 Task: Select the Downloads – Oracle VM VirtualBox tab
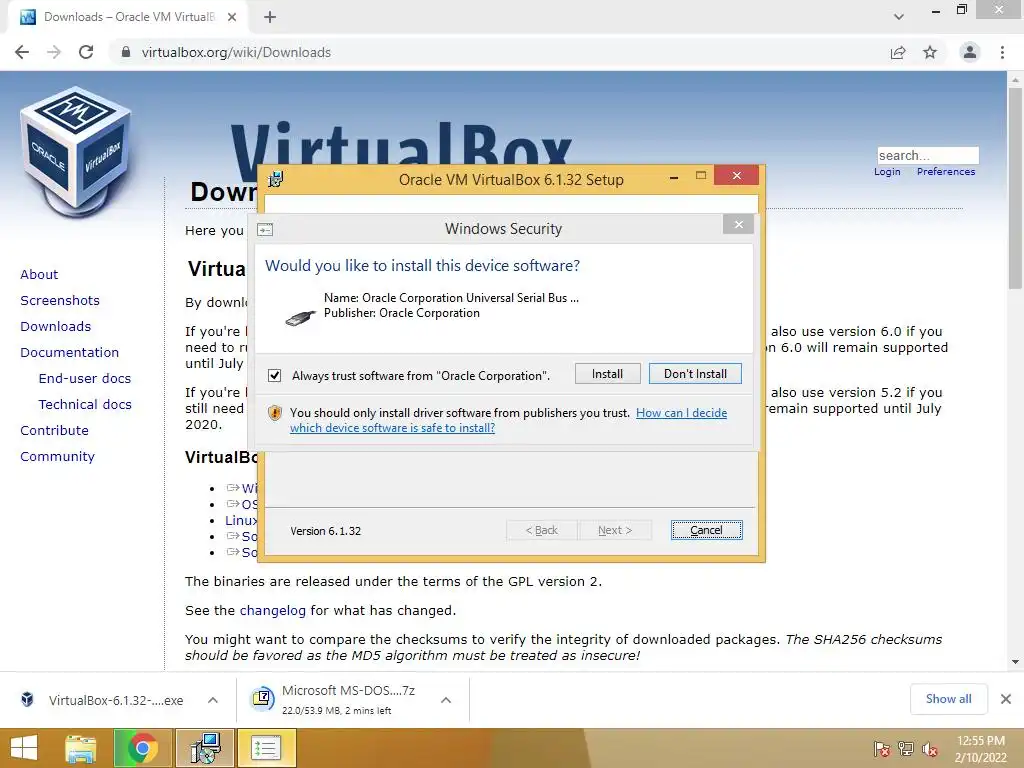[127, 17]
